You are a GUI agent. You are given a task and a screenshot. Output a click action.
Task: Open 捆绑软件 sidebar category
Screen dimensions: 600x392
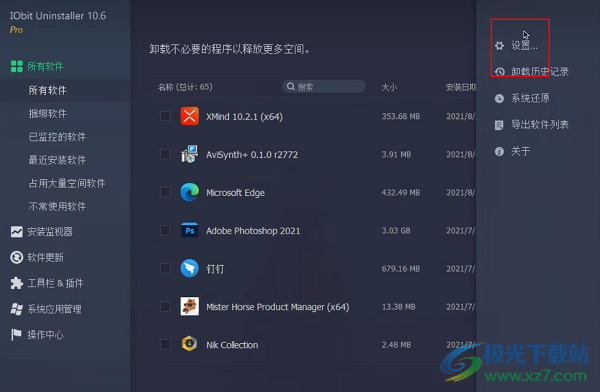47,114
